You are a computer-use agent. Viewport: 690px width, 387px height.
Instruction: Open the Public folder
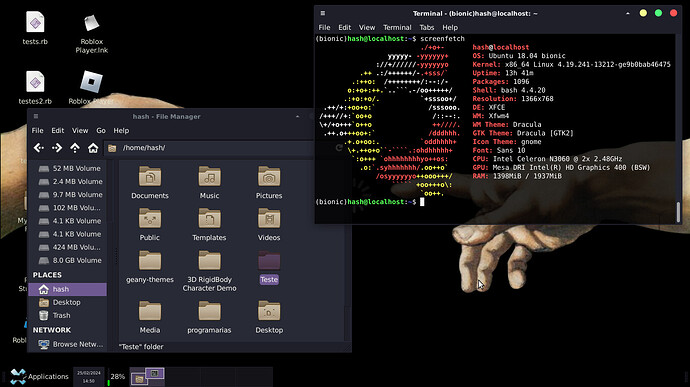[x=150, y=225]
